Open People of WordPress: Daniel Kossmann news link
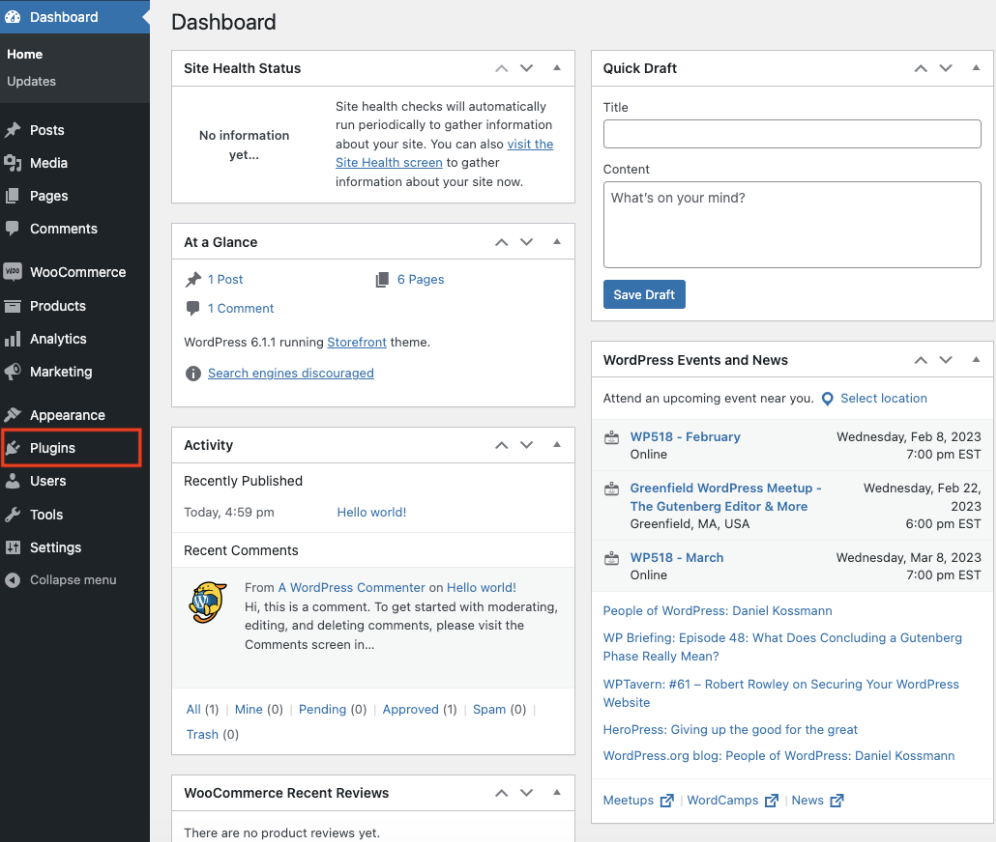Viewport: 996px width, 842px height. click(x=717, y=611)
